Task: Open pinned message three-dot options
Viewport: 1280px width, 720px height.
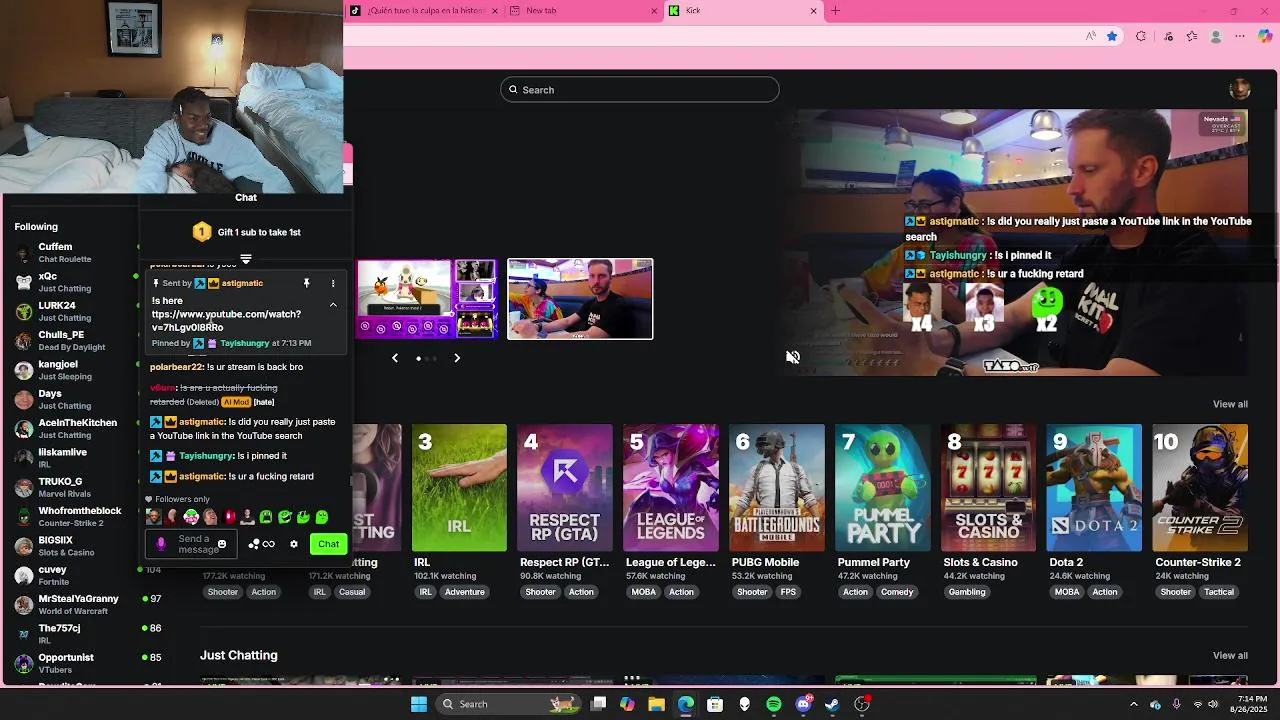Action: [x=333, y=283]
